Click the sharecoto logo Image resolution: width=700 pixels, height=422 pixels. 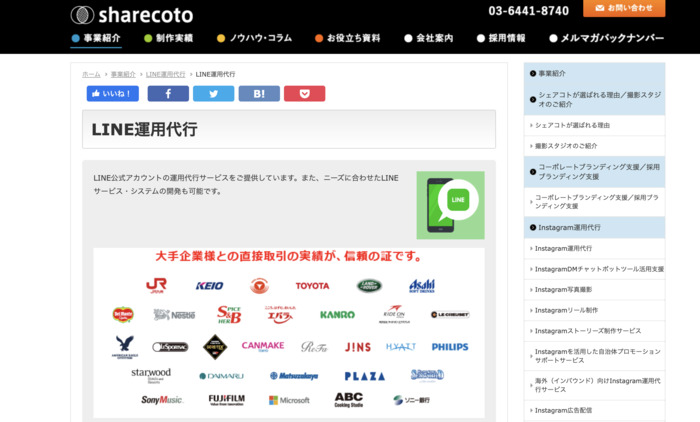(132, 15)
